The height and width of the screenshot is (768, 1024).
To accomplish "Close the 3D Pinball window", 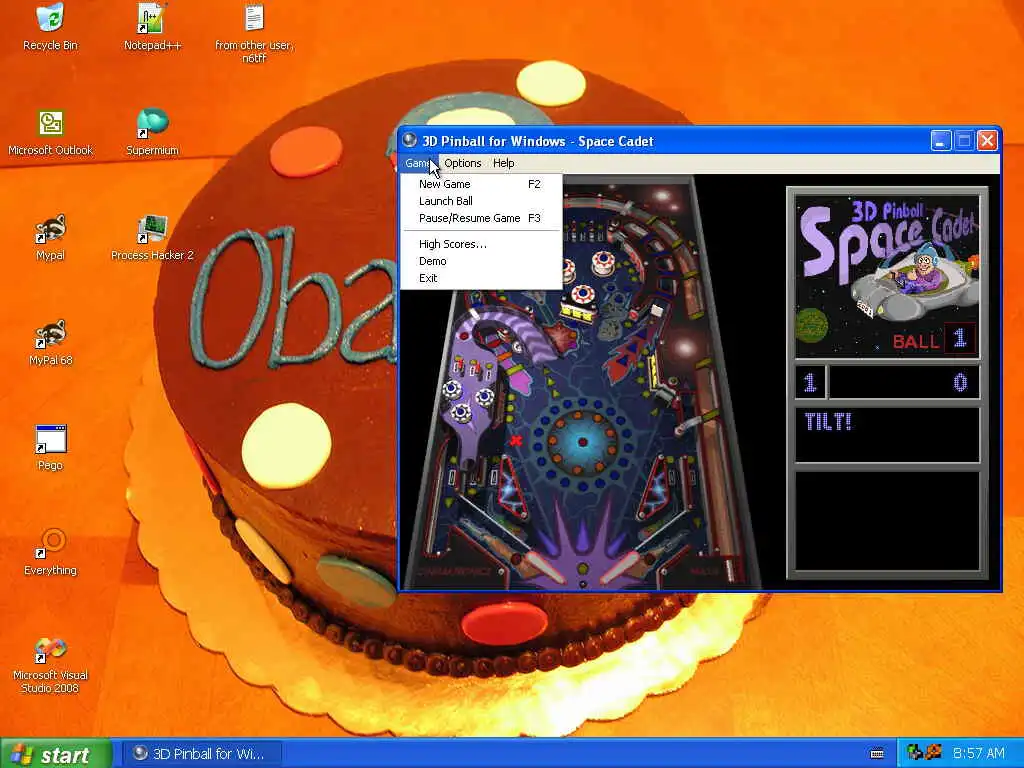I will [987, 140].
